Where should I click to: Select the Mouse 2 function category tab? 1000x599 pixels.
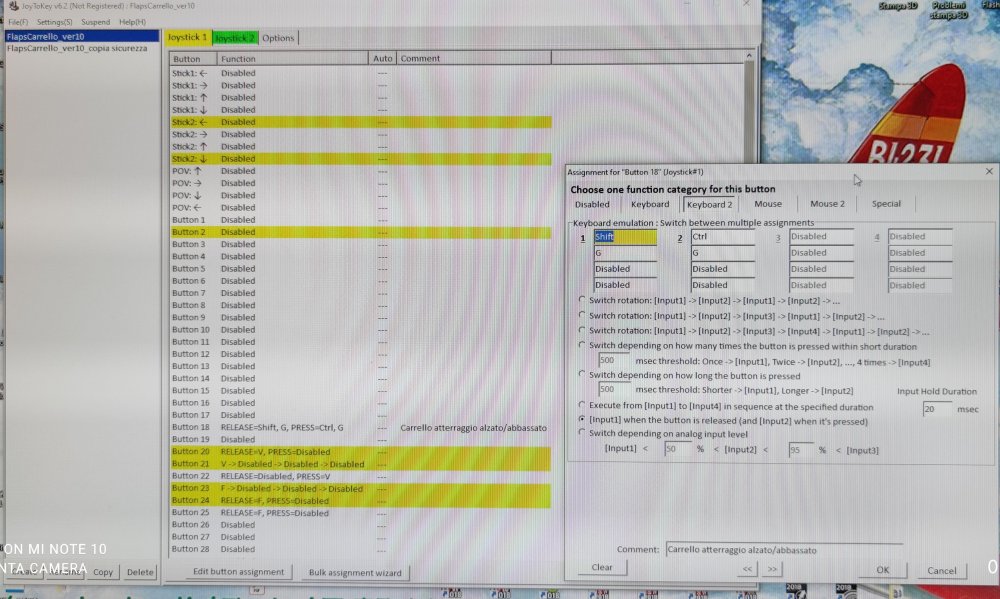pos(827,203)
